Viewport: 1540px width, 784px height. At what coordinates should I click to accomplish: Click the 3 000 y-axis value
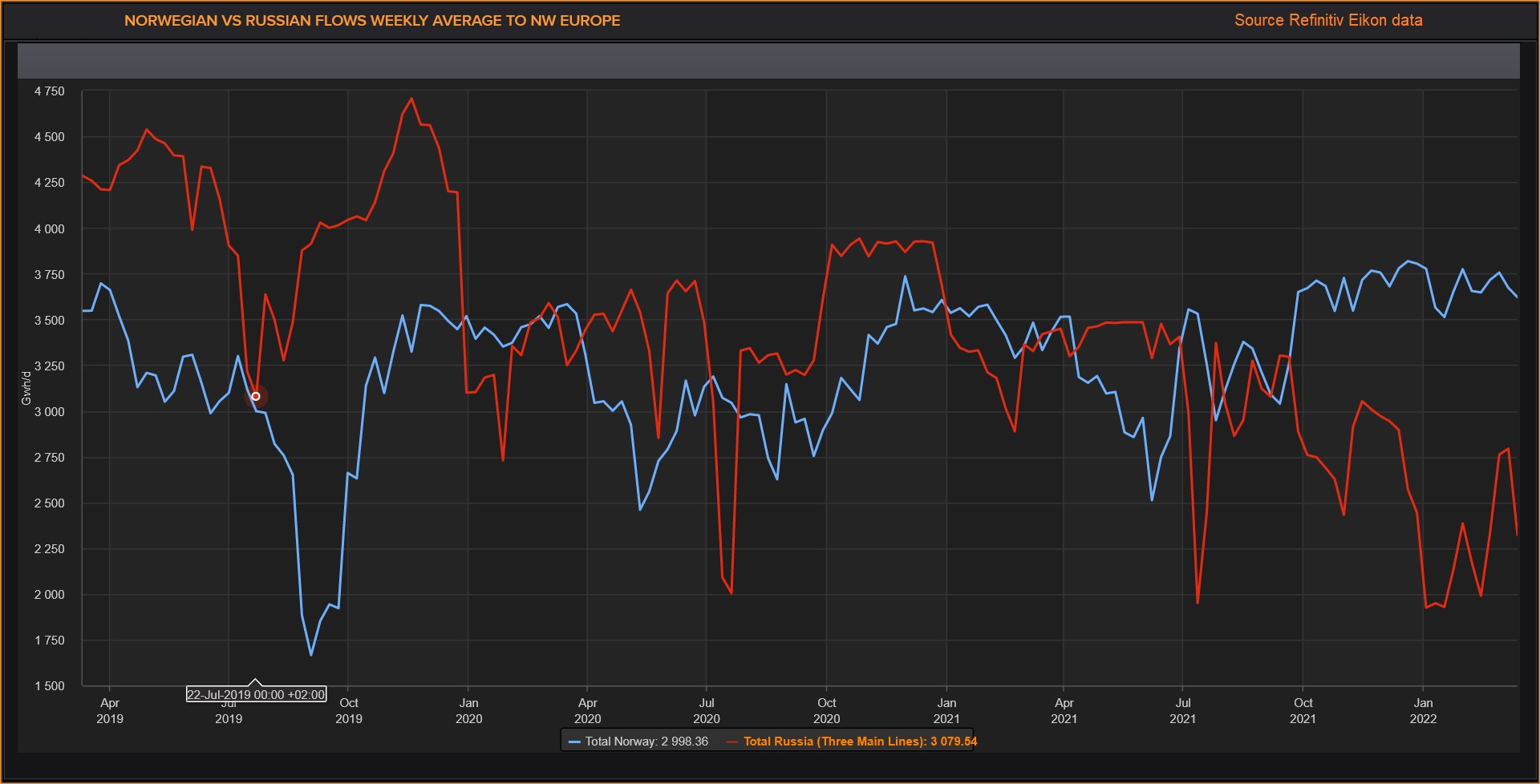pos(49,411)
